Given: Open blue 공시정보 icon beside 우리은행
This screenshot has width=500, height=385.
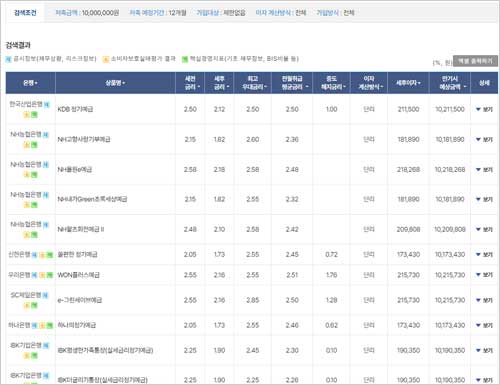Looking at the screenshot, I should pyautogui.click(x=34, y=275).
